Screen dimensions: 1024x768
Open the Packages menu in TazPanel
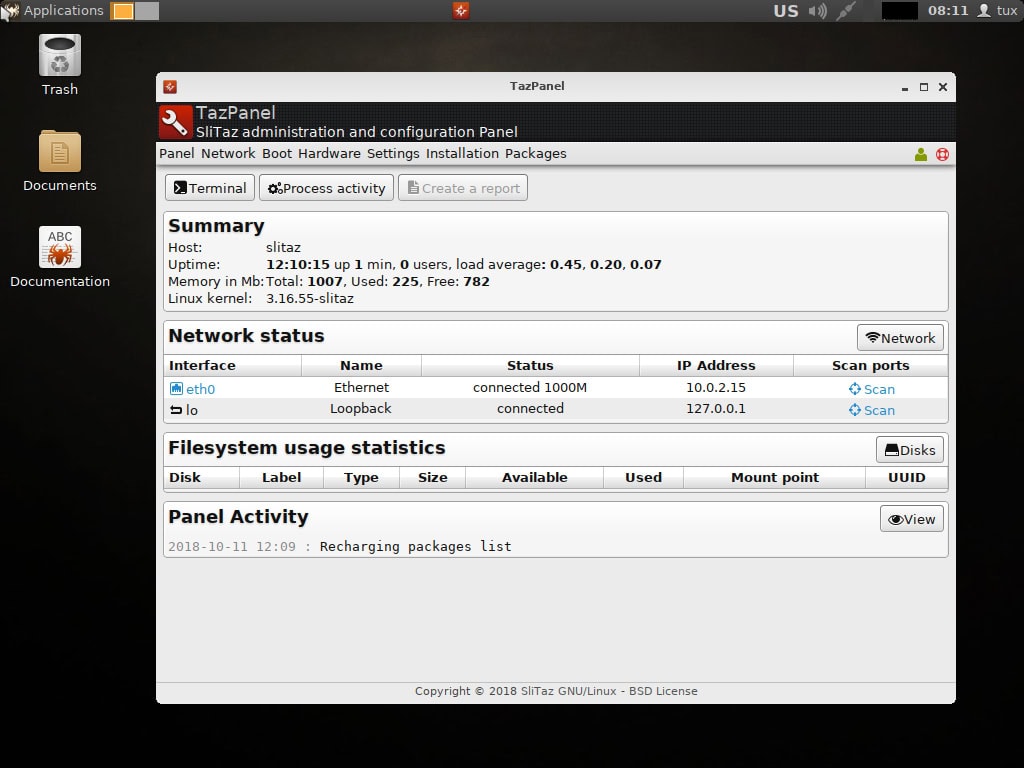coord(536,153)
